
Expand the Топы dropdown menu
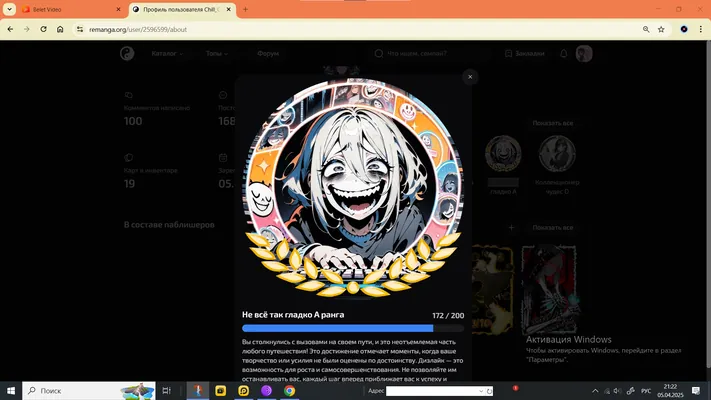tap(217, 54)
